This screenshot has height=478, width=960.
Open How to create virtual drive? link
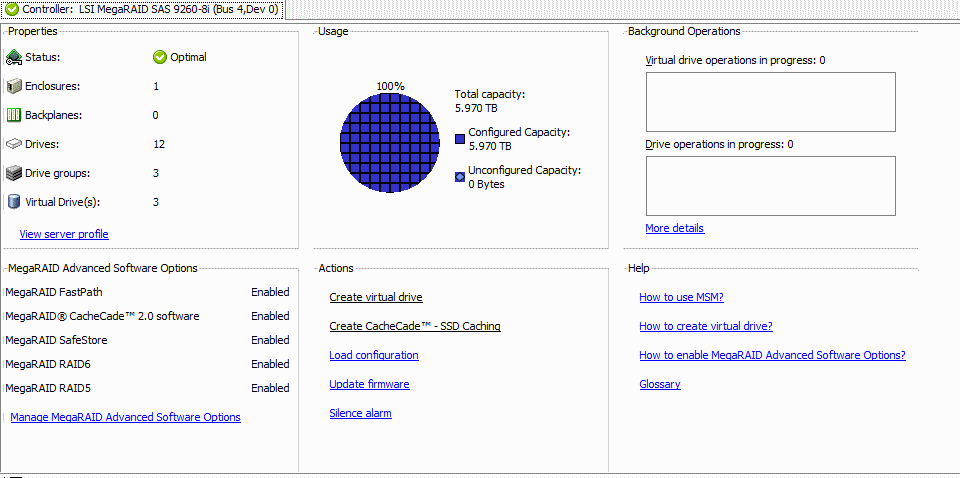click(706, 326)
